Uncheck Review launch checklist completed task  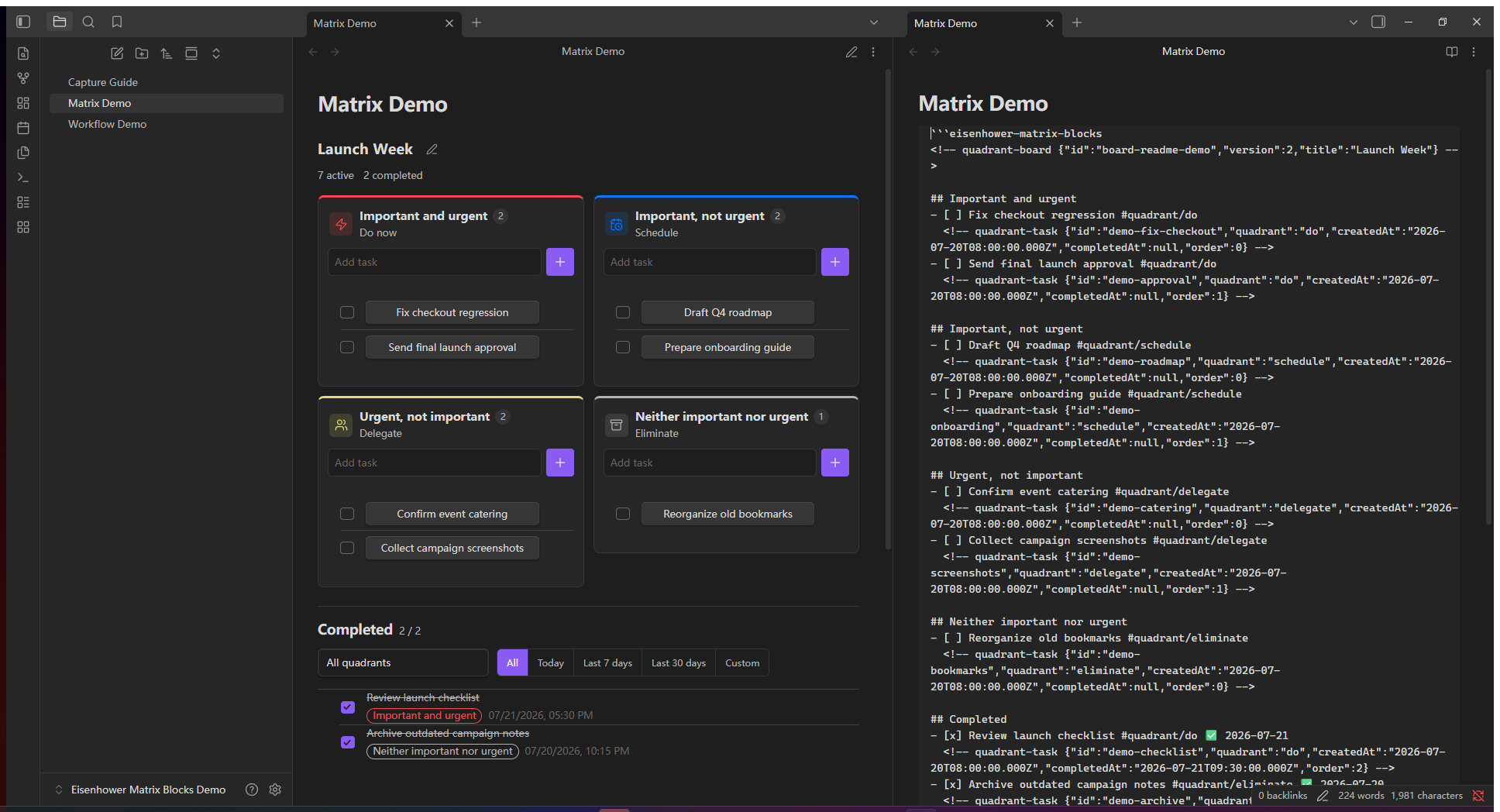348,707
